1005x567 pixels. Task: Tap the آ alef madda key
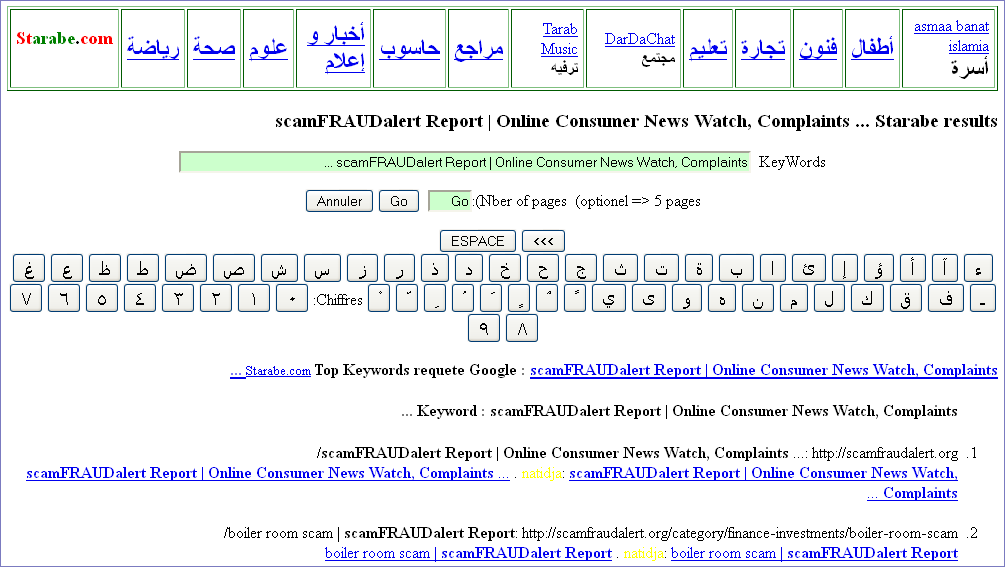[945, 268]
